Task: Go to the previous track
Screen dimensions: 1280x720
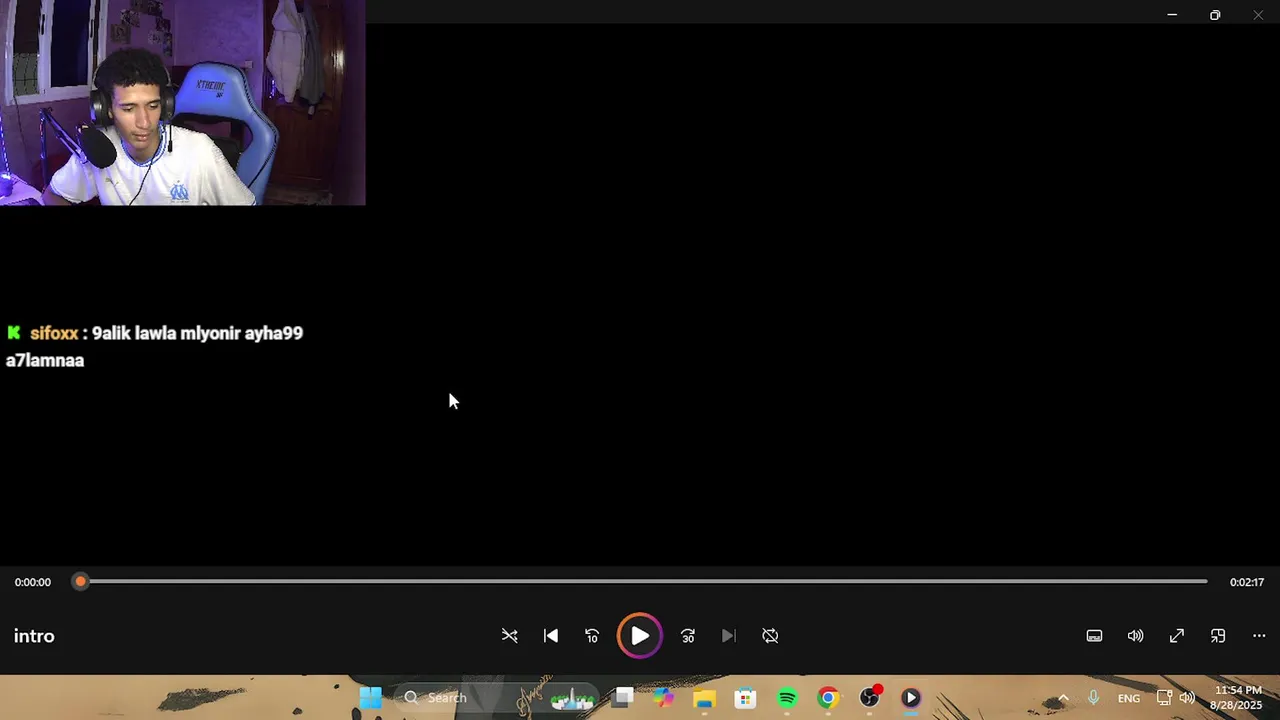Action: tap(551, 636)
